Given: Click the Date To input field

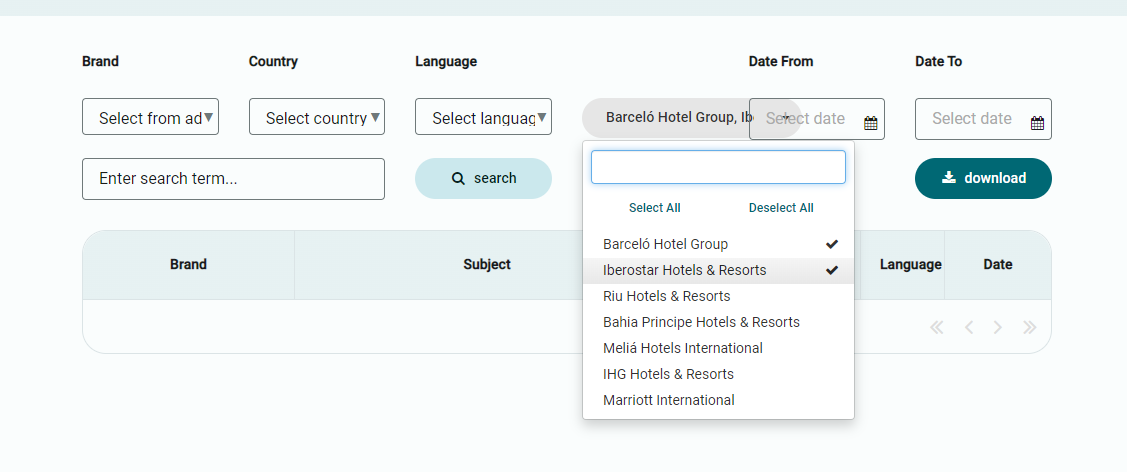Looking at the screenshot, I should (983, 119).
